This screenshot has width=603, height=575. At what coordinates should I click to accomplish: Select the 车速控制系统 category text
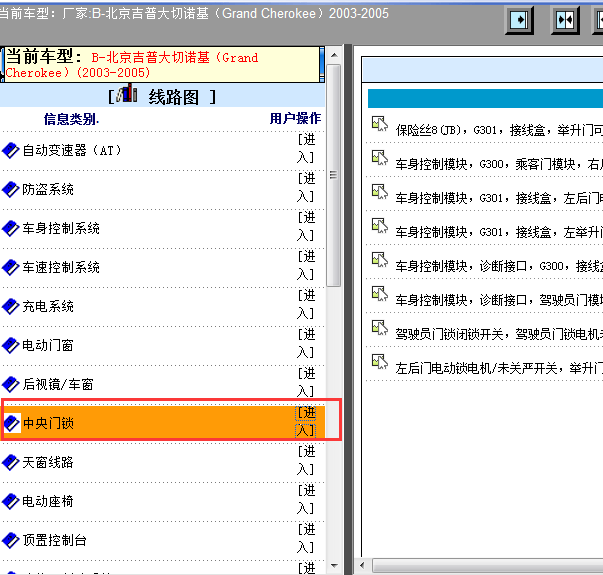click(x=61, y=267)
